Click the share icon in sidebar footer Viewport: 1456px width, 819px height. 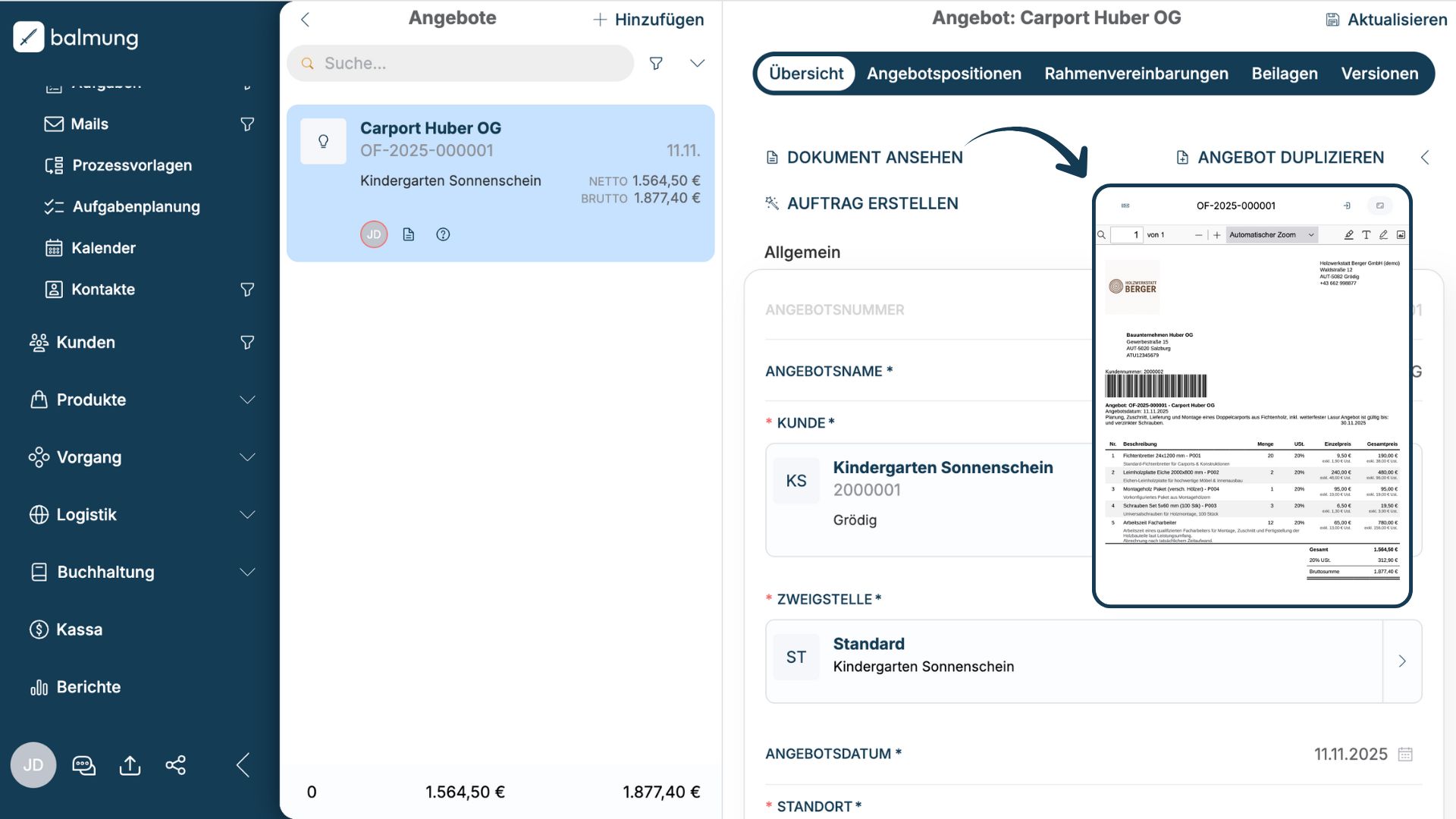(175, 765)
